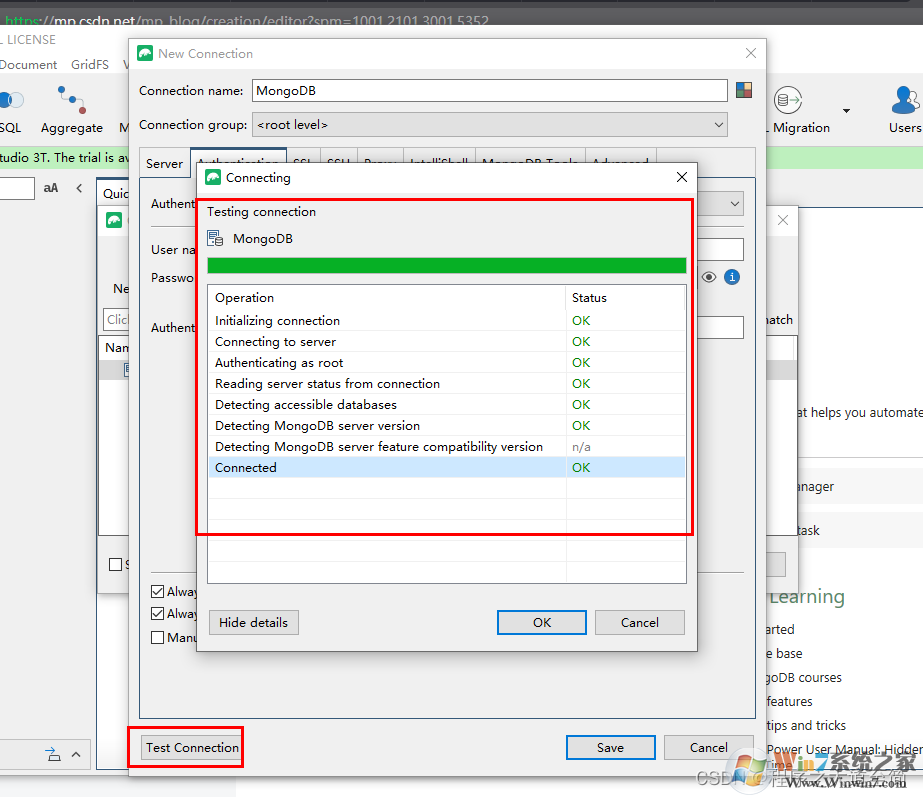Screen dimensions: 923x797
Task: Select 'Initializing connection' row
Action: (447, 320)
